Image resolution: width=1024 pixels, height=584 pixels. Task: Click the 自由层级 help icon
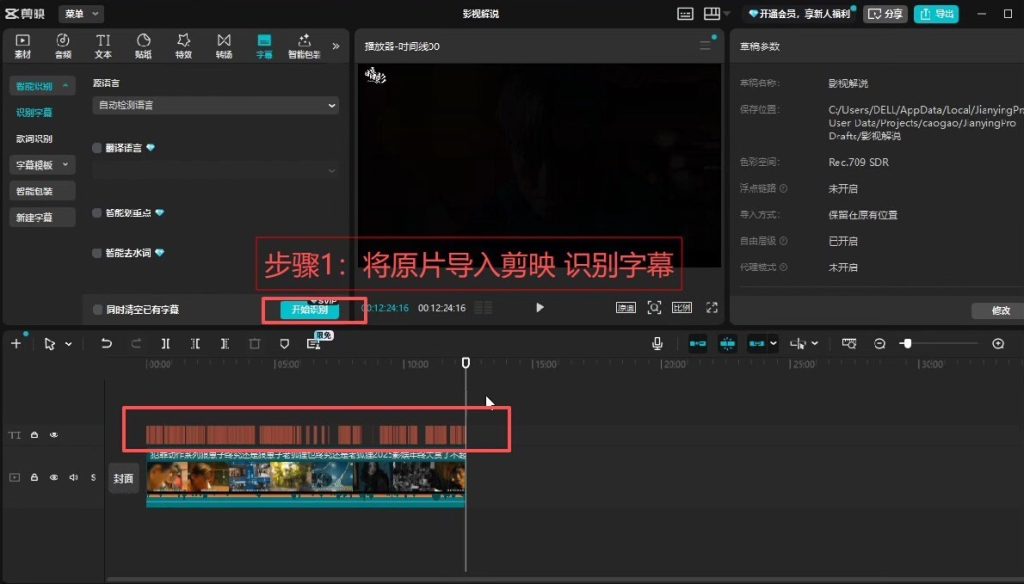point(783,240)
